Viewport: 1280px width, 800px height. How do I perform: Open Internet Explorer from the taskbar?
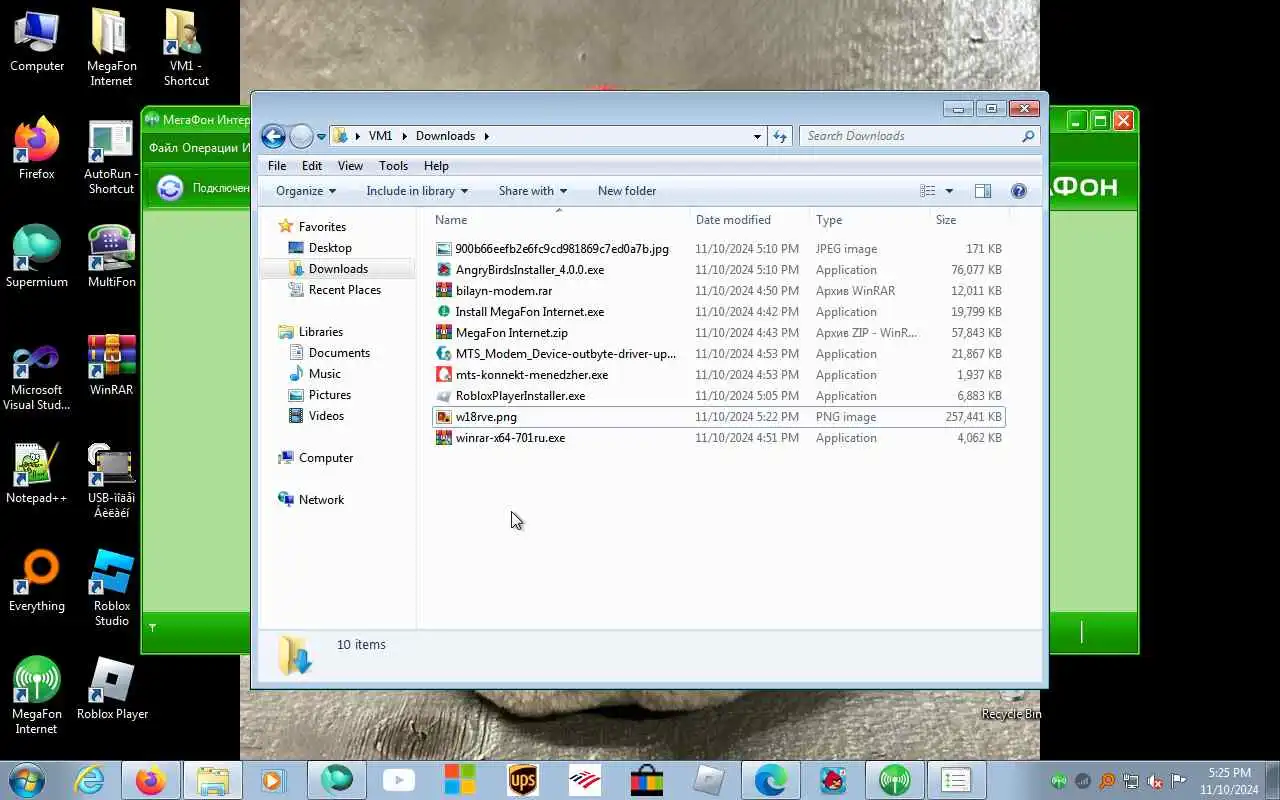(x=89, y=780)
